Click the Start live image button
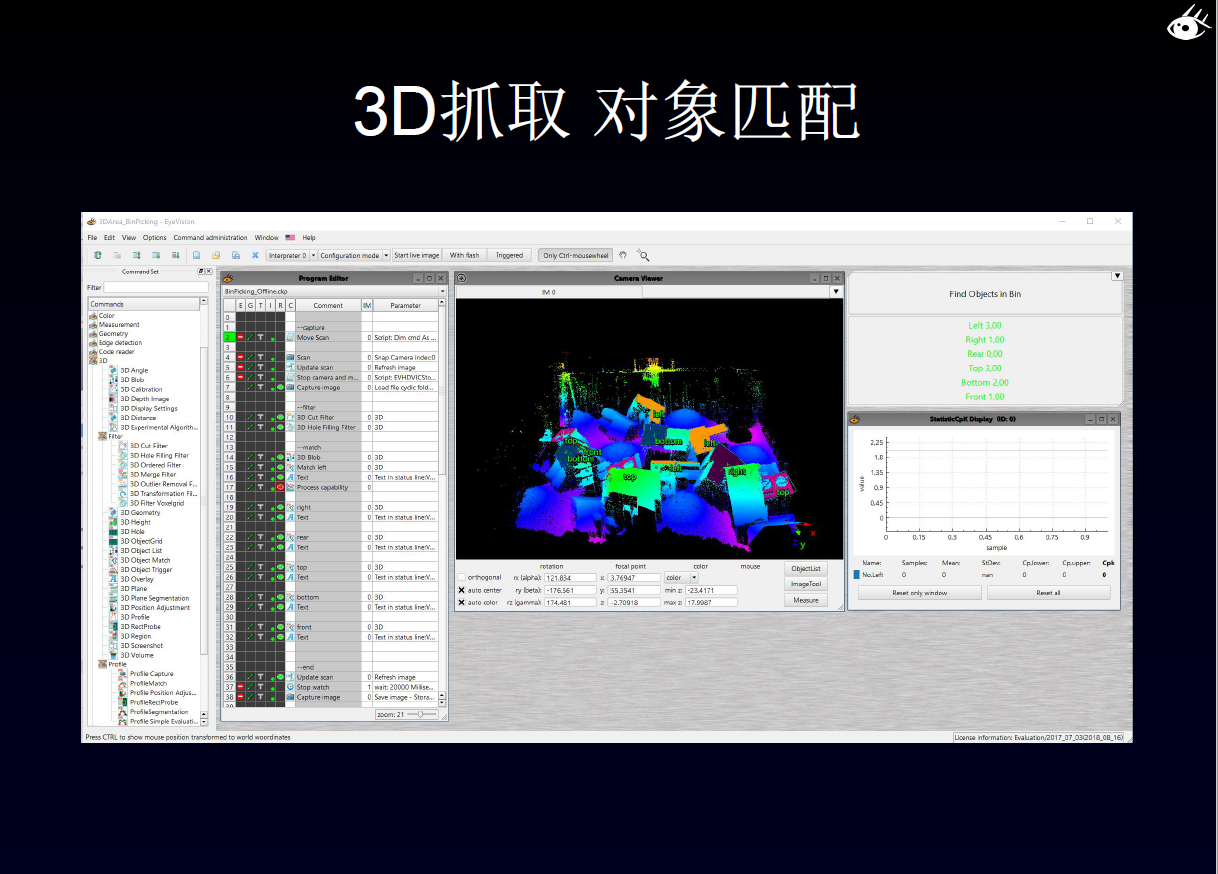1218x874 pixels. coord(416,255)
